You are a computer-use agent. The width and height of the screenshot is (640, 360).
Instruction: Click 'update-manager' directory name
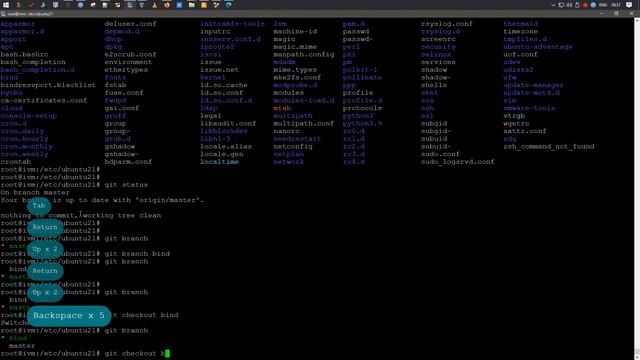coord(533,85)
